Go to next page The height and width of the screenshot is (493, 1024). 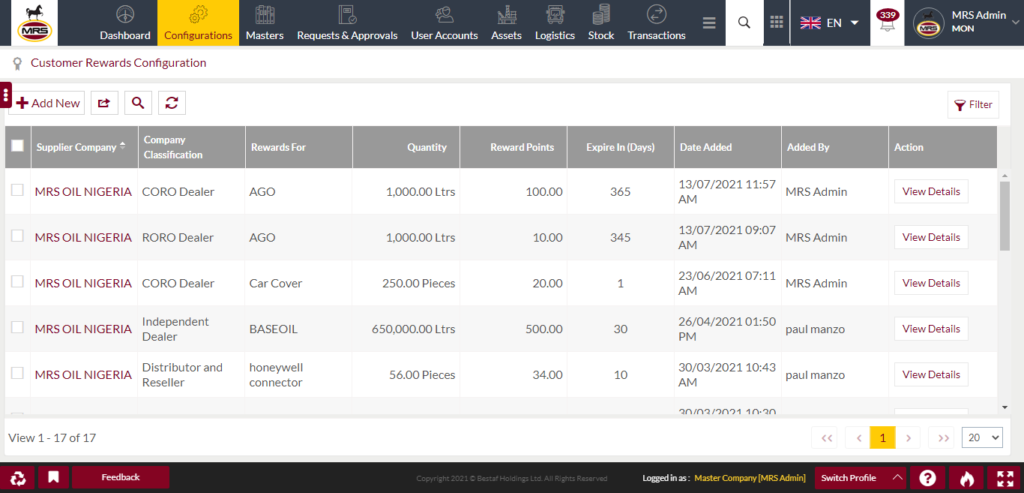pyautogui.click(x=908, y=437)
